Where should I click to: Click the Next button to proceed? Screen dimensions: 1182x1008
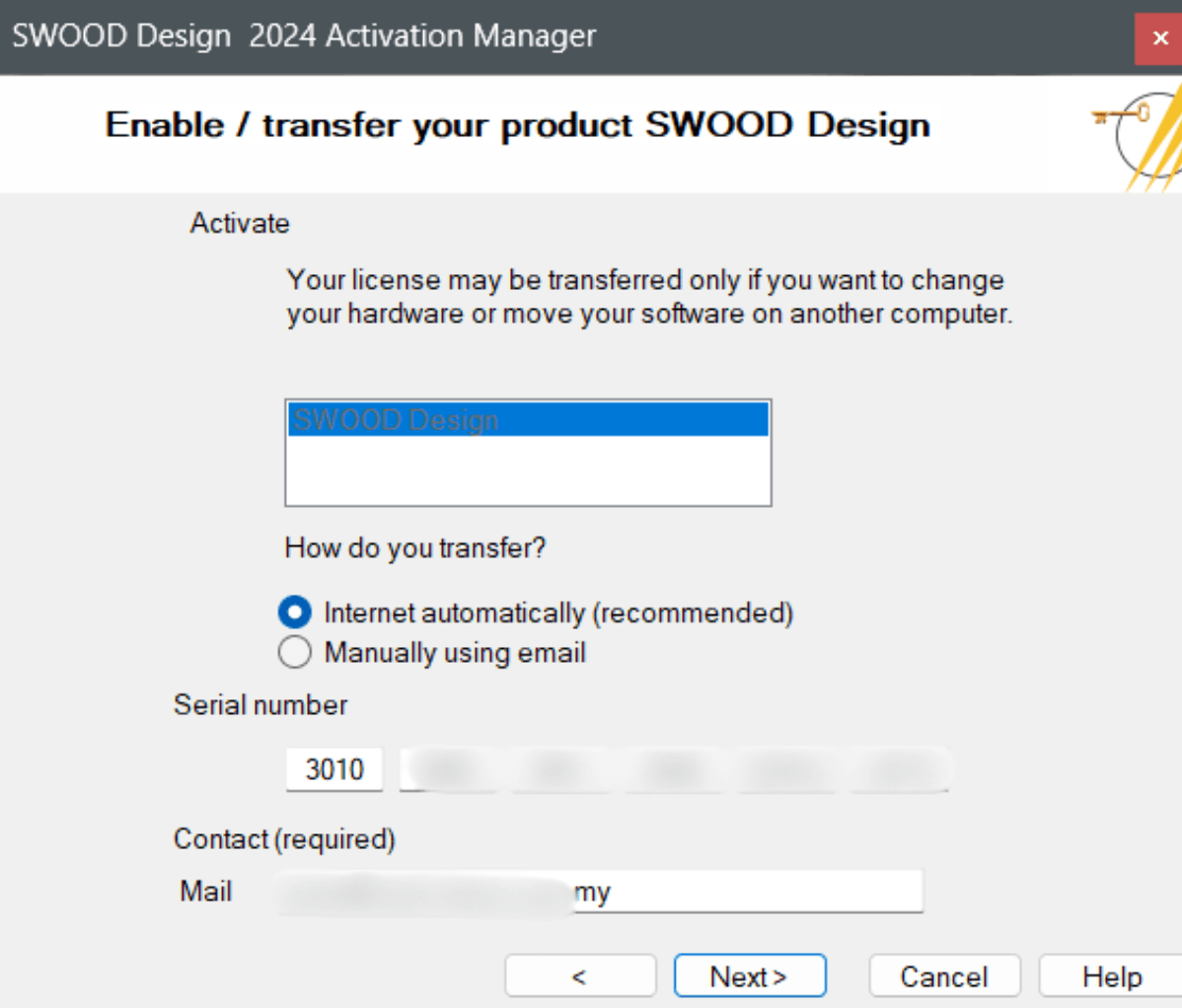coord(749,975)
